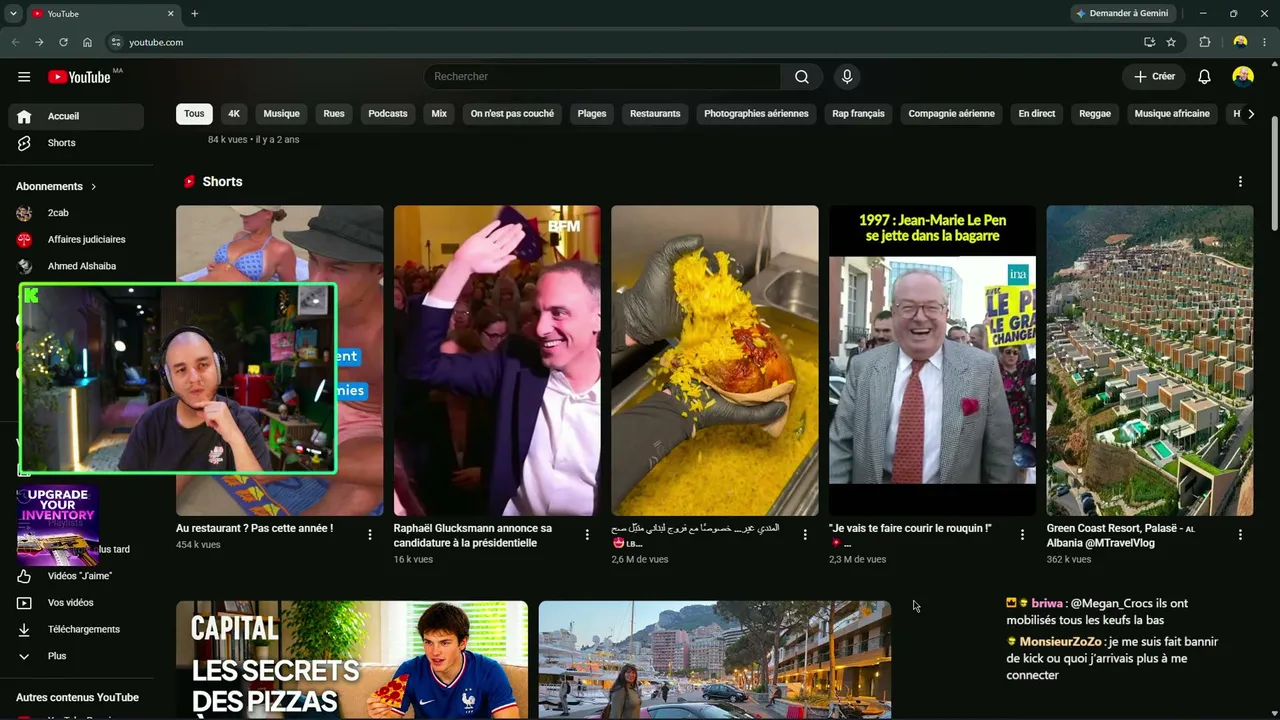This screenshot has height=720, width=1280.
Task: Go back with the browser back arrow
Action: coord(15,42)
